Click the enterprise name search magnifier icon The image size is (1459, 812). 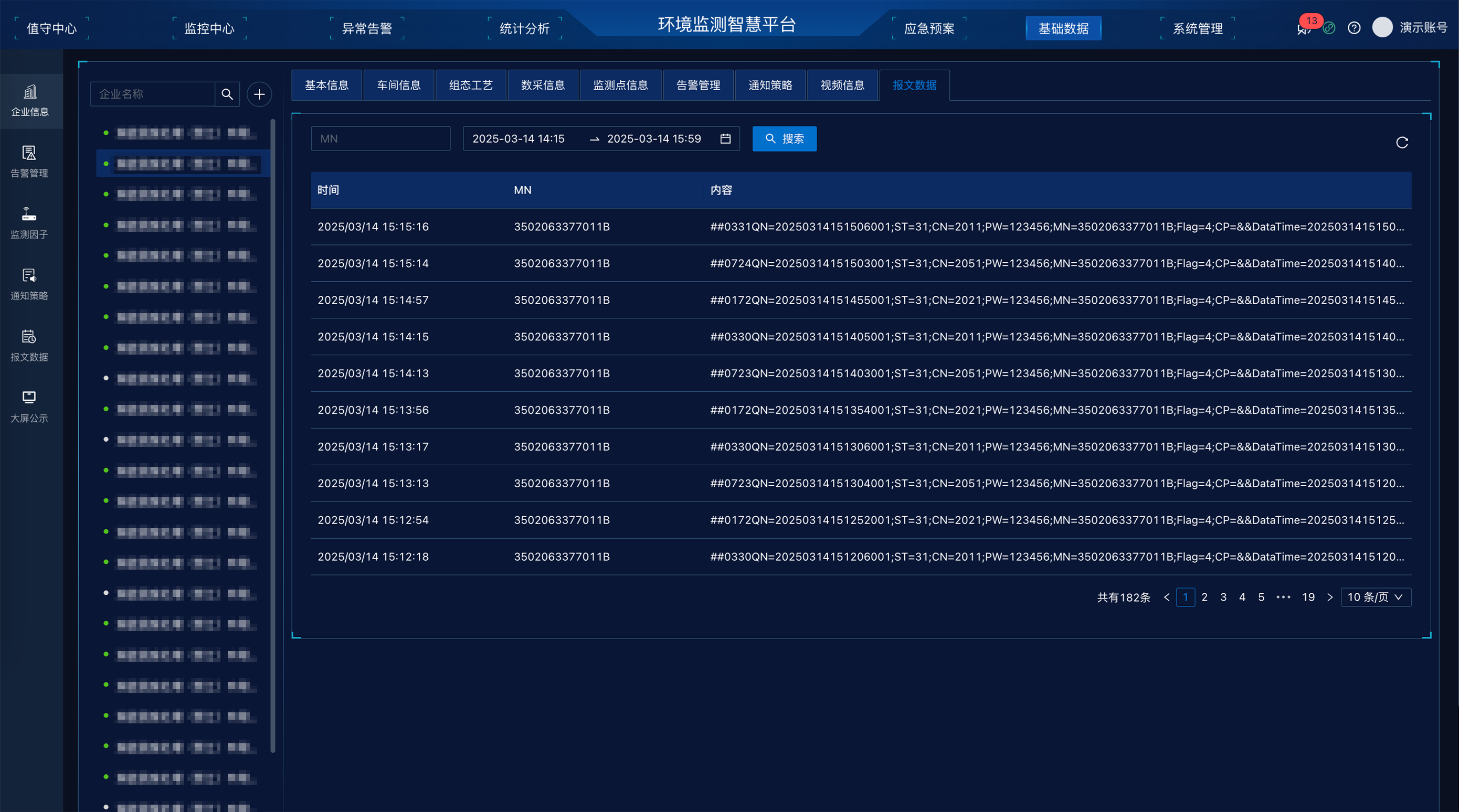pos(227,94)
